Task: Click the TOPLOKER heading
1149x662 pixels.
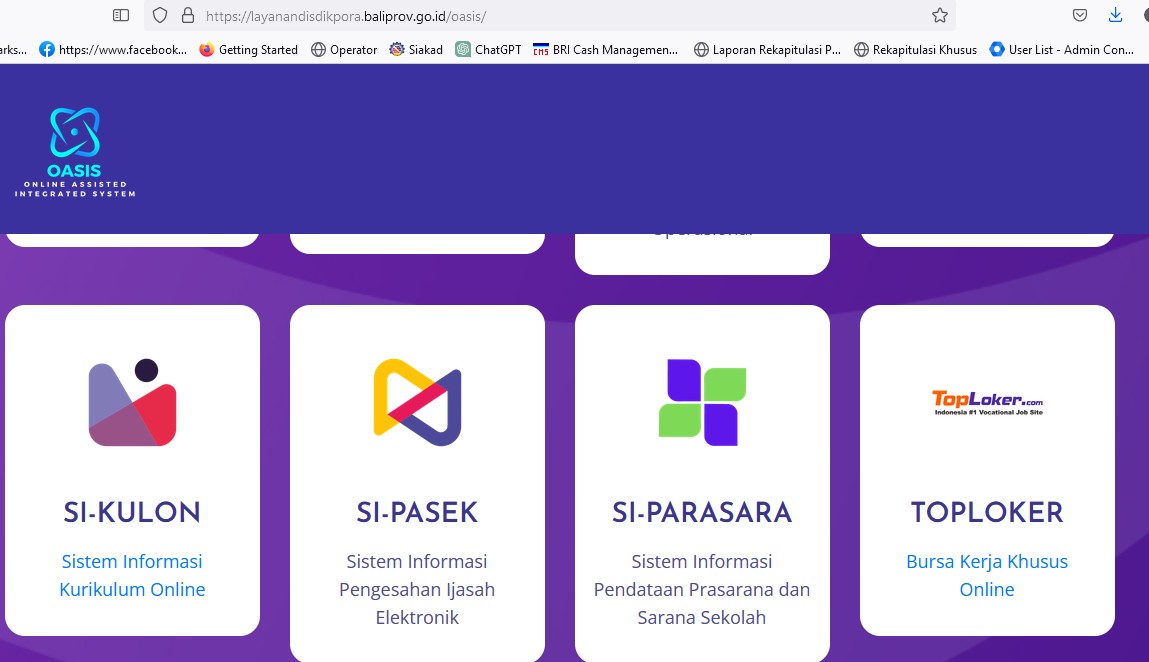Action: [x=987, y=512]
